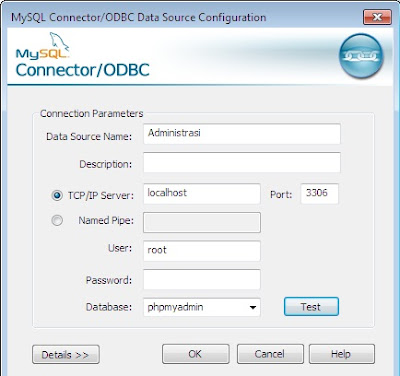Click the Data Source Name field
This screenshot has height=376, width=400.
point(242,134)
